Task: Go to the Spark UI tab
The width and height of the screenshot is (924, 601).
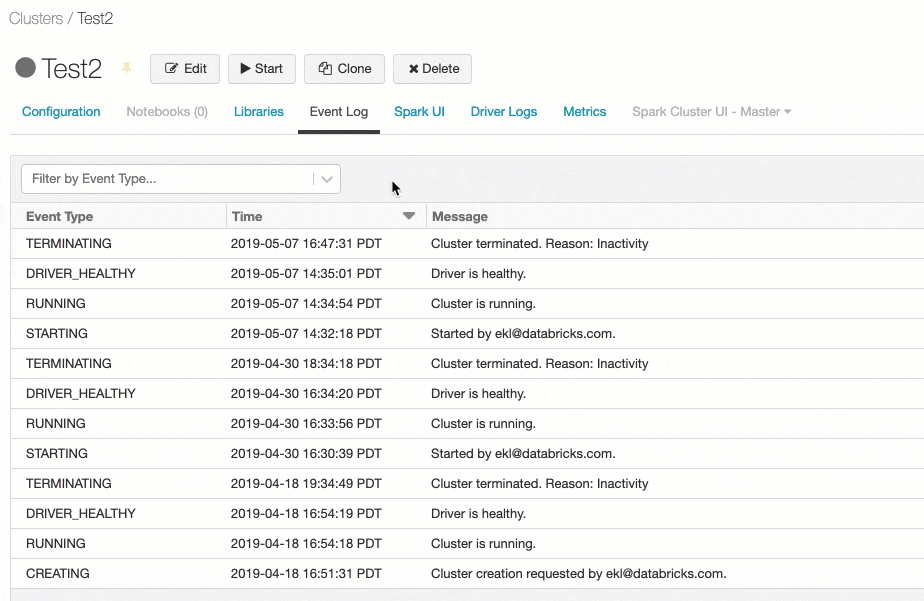Action: click(419, 112)
